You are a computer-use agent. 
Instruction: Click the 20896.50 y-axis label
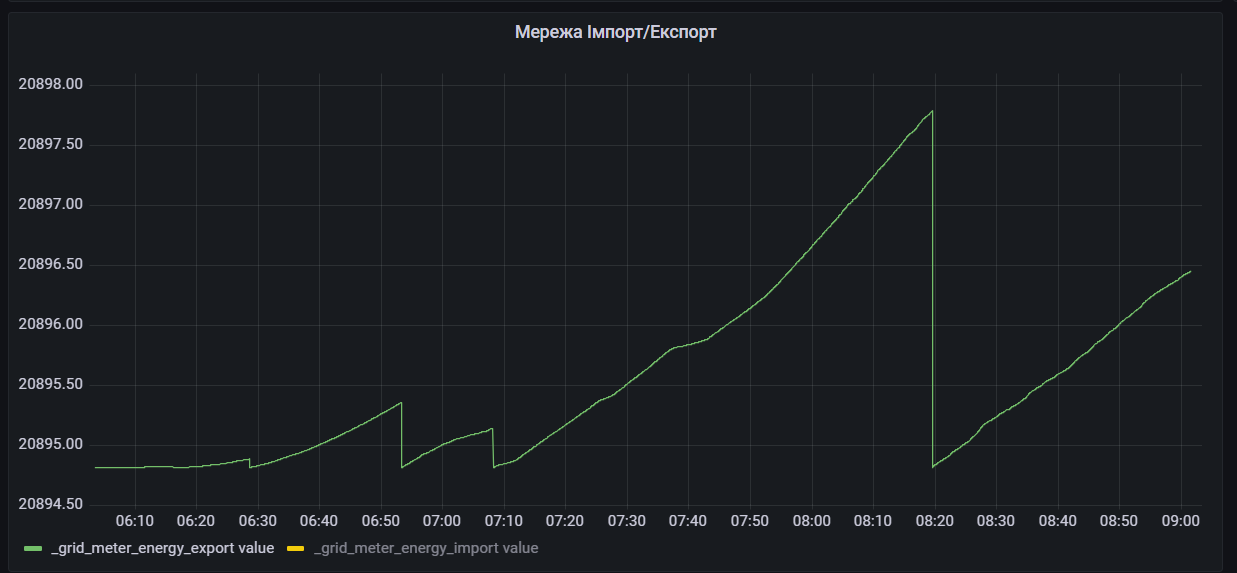point(50,265)
